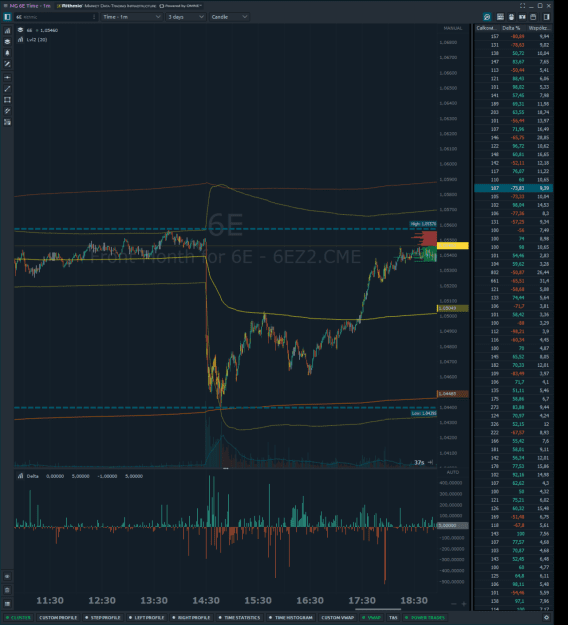Image resolution: width=568 pixels, height=625 pixels.
Task: Open the table icon at sidebar bottom
Action: [x=7, y=603]
